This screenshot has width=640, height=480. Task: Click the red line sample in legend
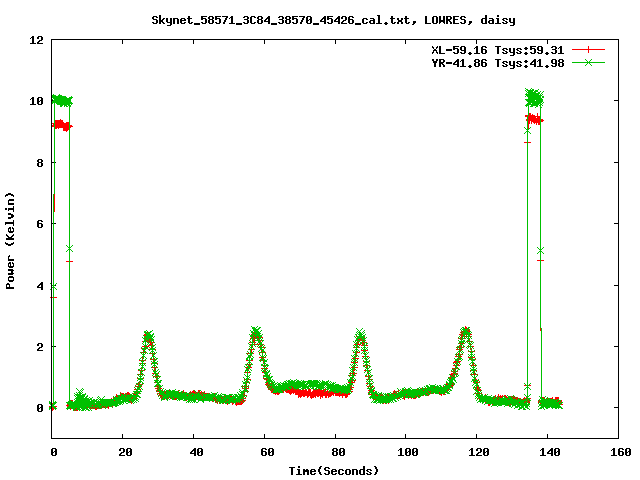point(589,49)
